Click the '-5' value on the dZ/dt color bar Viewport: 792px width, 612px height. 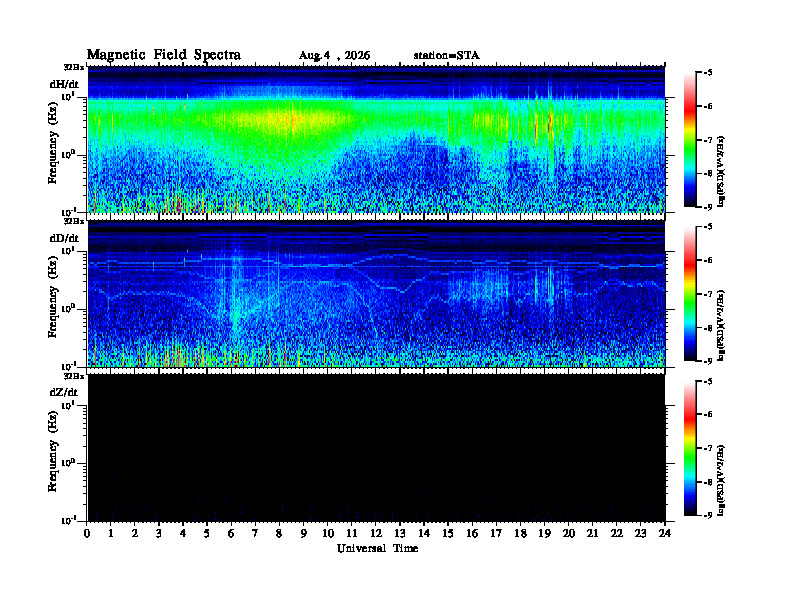(x=708, y=381)
